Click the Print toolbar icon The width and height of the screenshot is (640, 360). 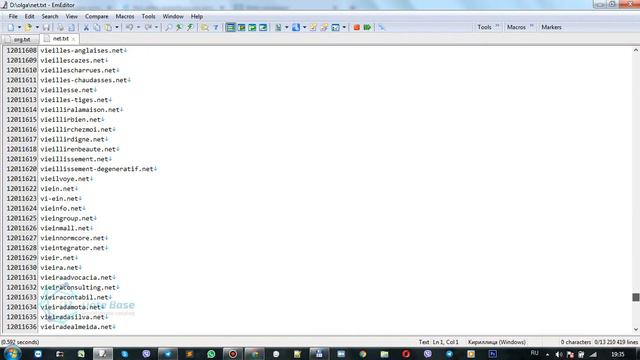coord(60,27)
